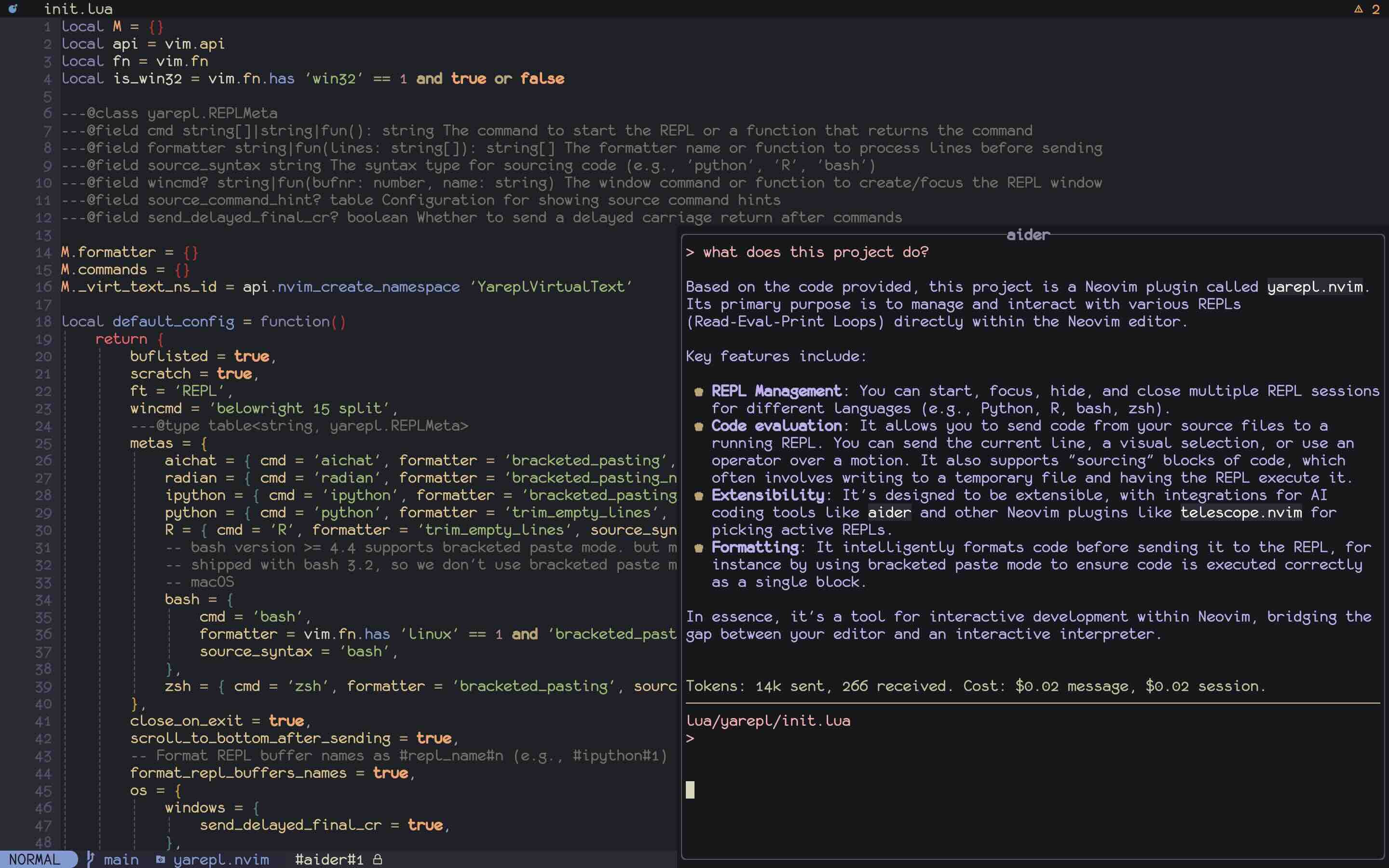Image resolution: width=1389 pixels, height=868 pixels.
Task: Click the project folder icon beside yarepl.nvim
Action: click(161, 859)
